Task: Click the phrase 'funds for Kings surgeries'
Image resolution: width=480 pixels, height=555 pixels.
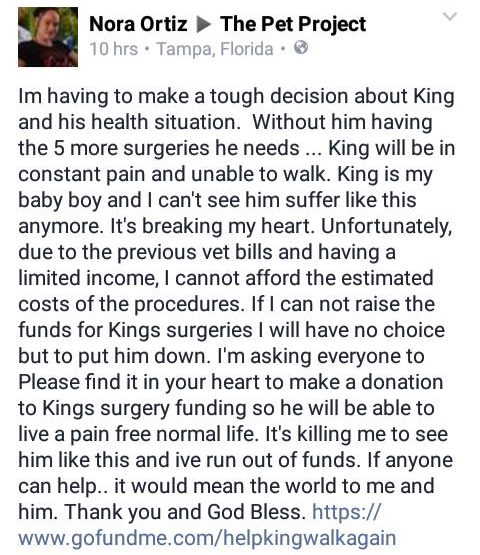Action: (x=135, y=330)
